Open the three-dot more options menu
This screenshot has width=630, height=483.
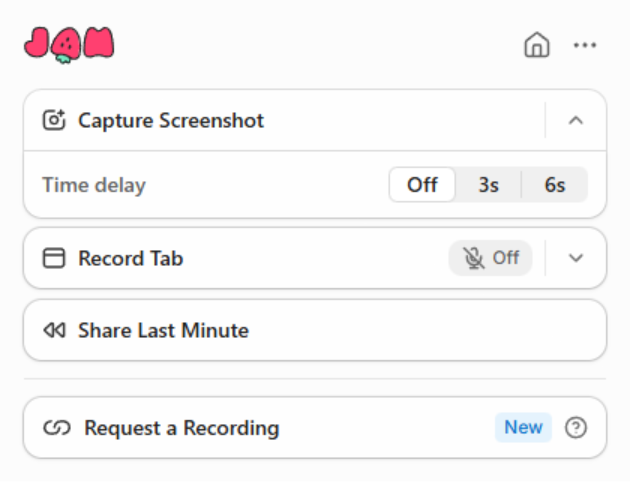coord(585,45)
